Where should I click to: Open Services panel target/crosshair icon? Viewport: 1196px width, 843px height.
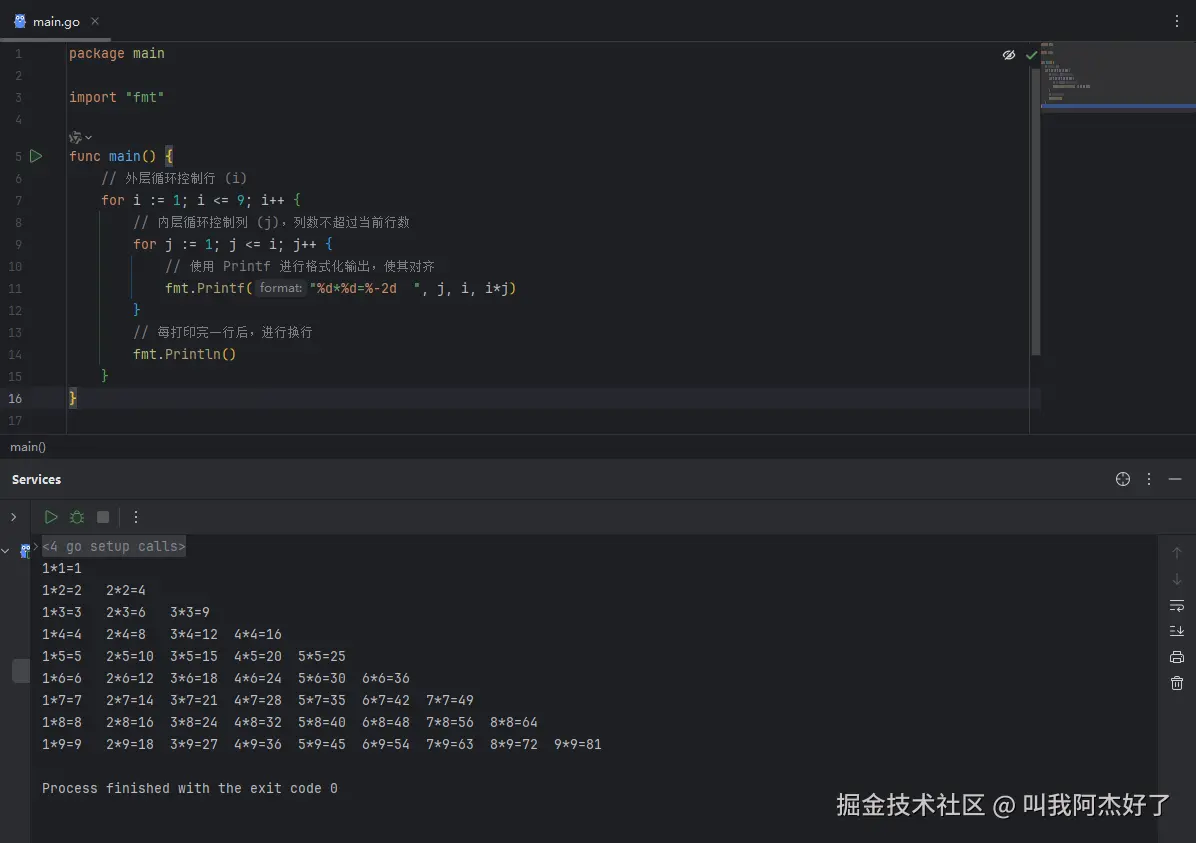click(x=1123, y=479)
